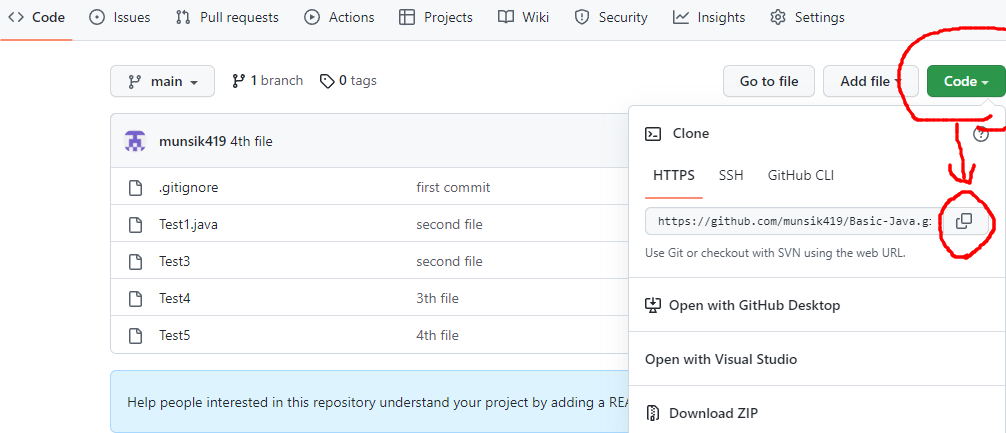Switch to the Actions tab
Image resolution: width=1006 pixels, height=433 pixels.
[x=339, y=17]
